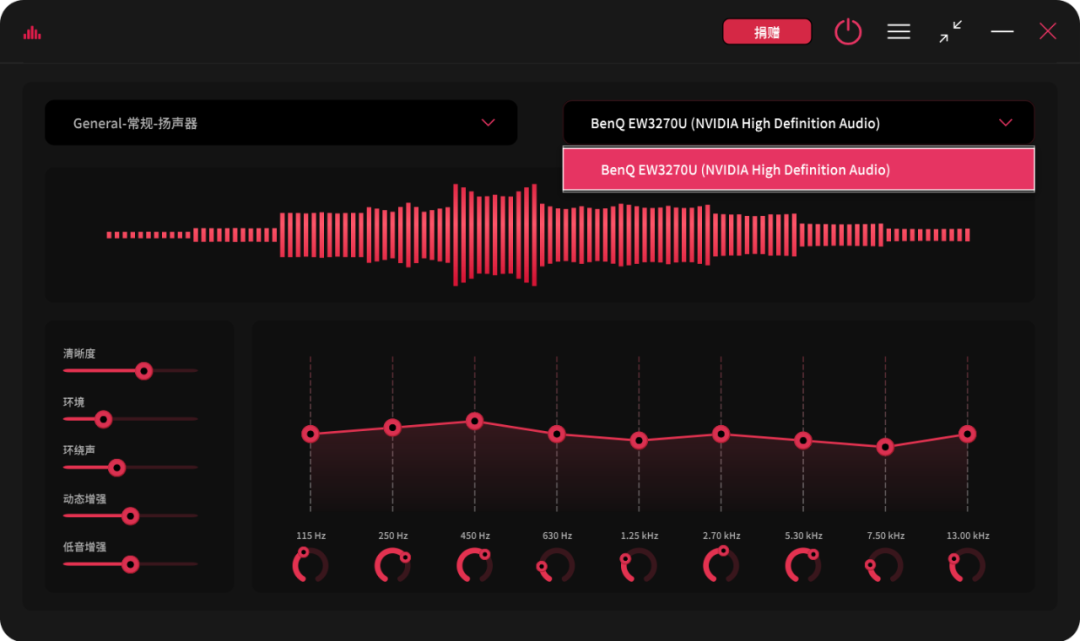Viewport: 1080px width, 641px height.
Task: Click the audio waveform visualizer
Action: click(539, 235)
